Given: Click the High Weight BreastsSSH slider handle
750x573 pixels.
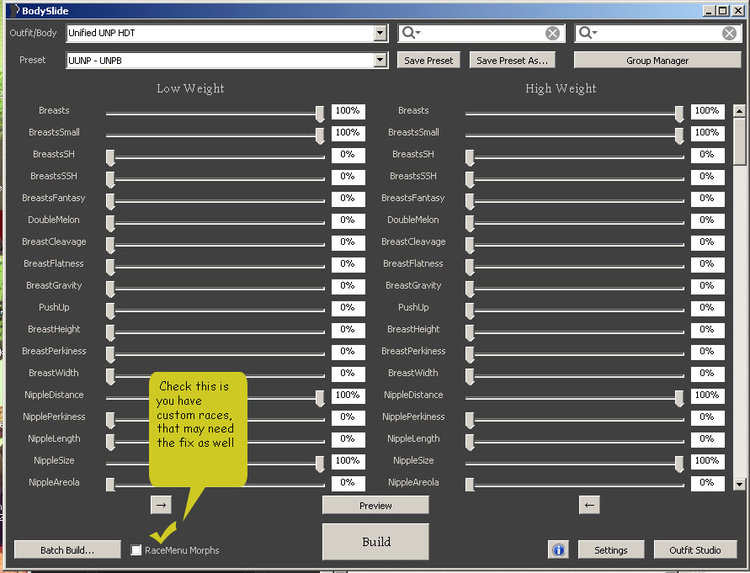Looking at the screenshot, I should (x=470, y=180).
